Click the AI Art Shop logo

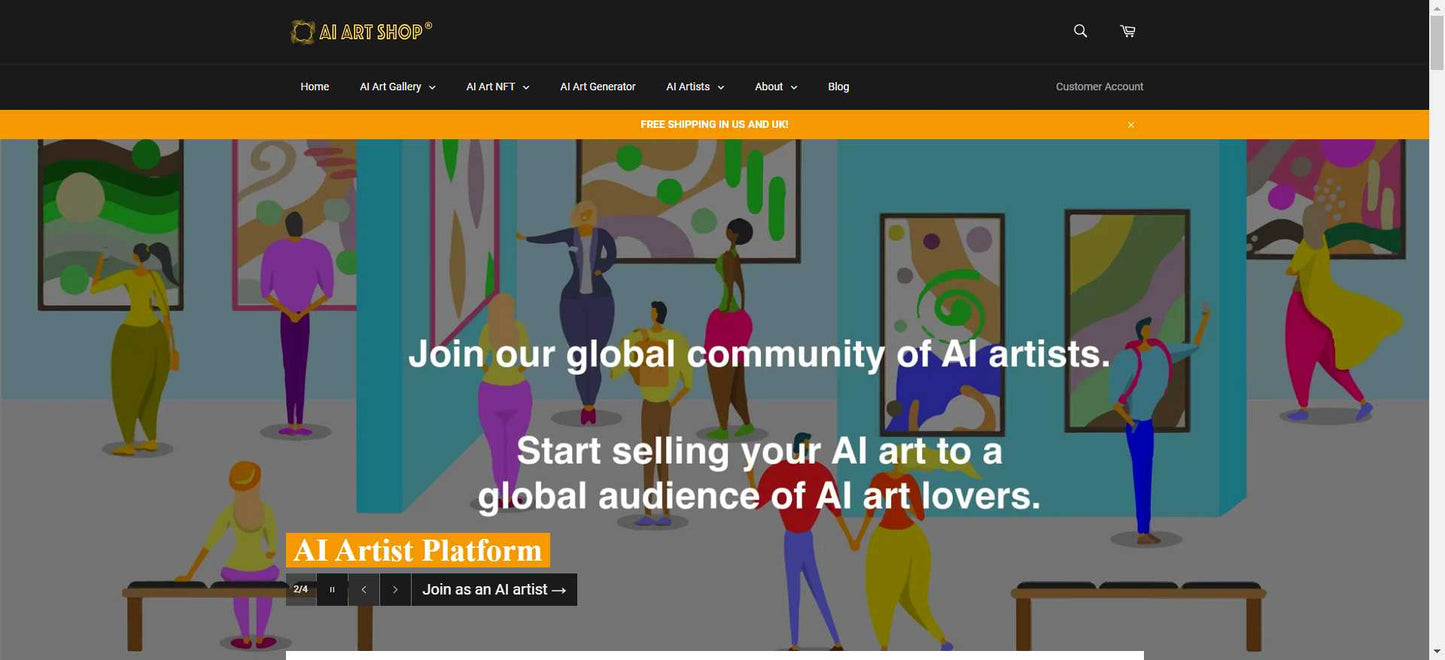(x=361, y=32)
